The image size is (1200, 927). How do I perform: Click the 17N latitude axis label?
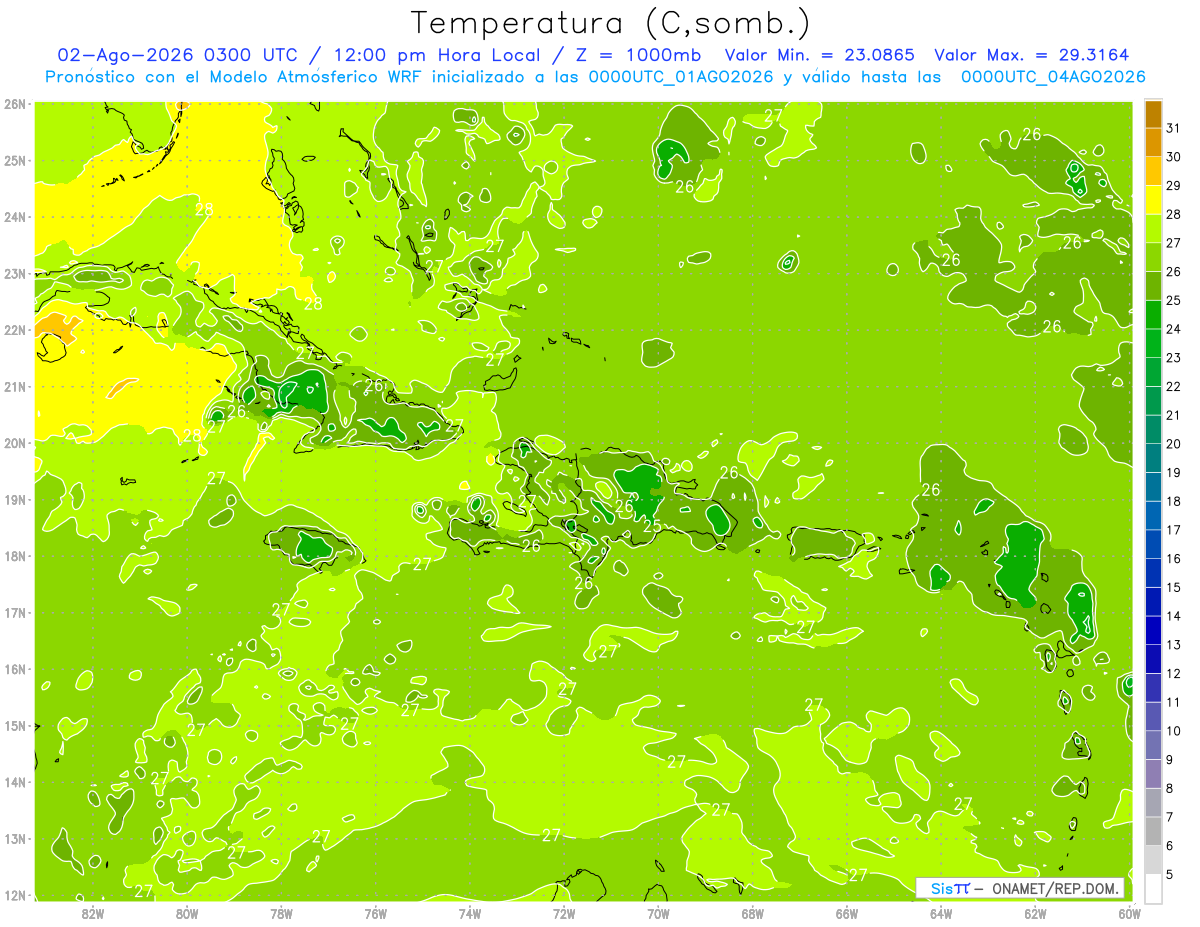click(15, 613)
